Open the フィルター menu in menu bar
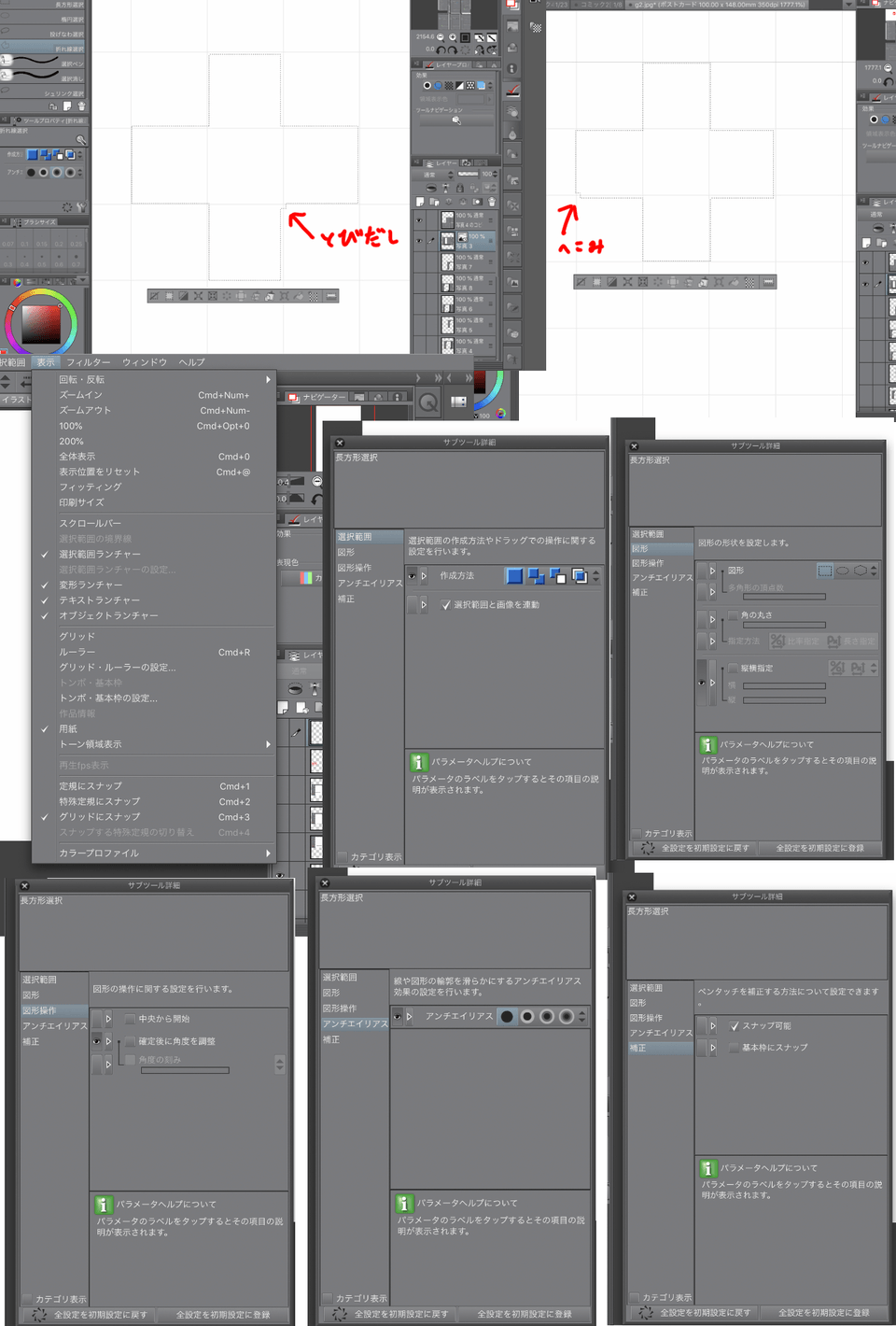 (88, 362)
